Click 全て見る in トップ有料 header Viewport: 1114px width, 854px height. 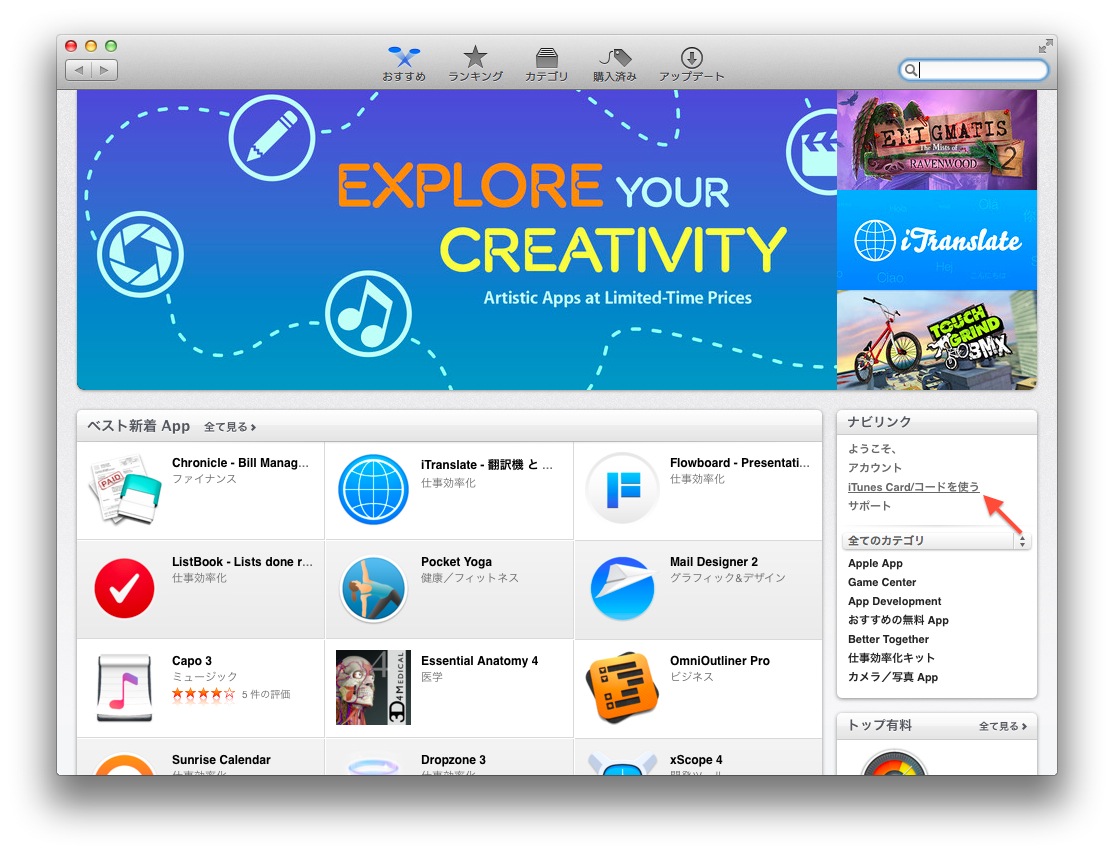(x=1002, y=726)
